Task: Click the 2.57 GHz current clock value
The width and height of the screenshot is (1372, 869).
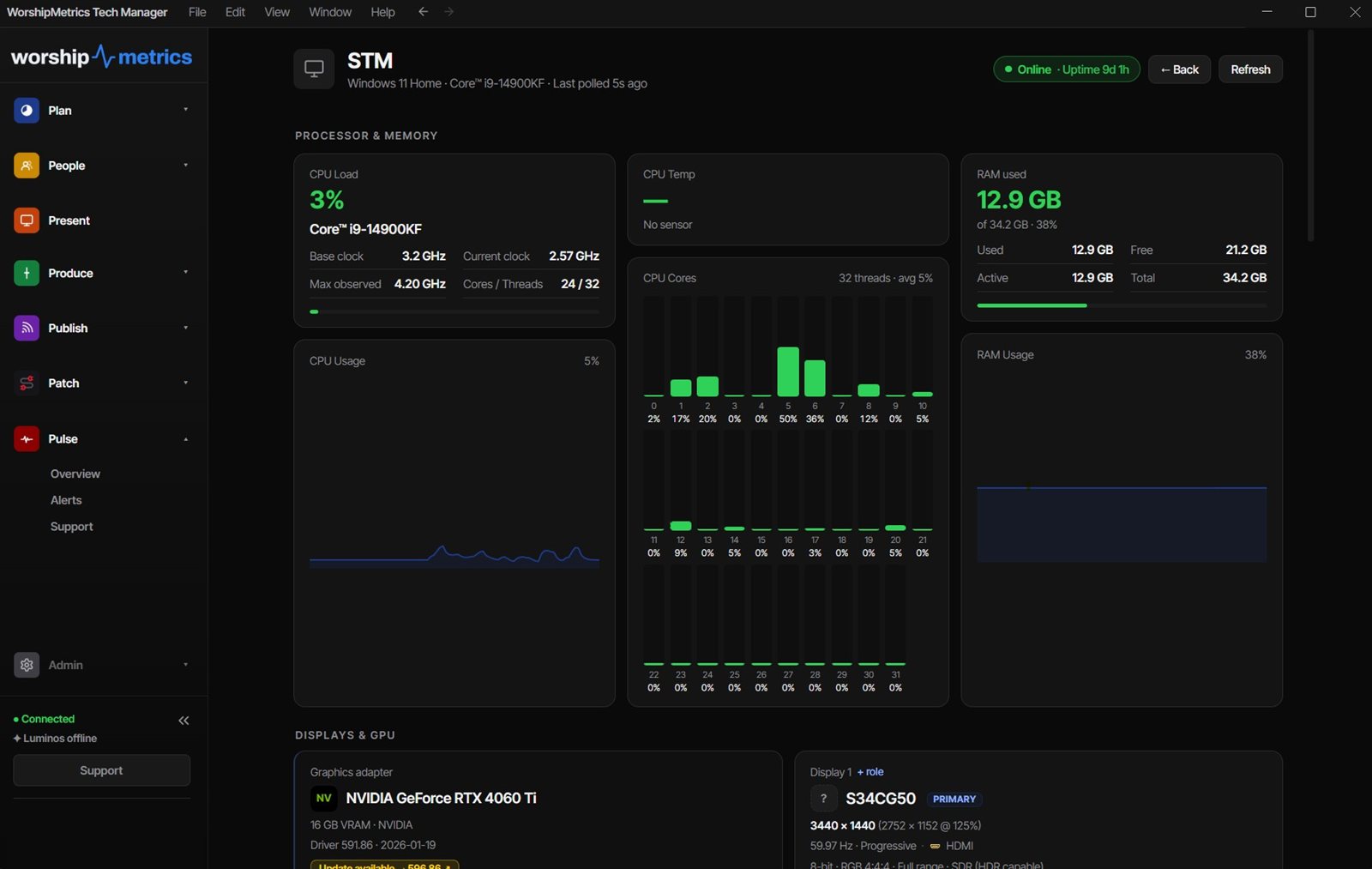Action: click(574, 256)
